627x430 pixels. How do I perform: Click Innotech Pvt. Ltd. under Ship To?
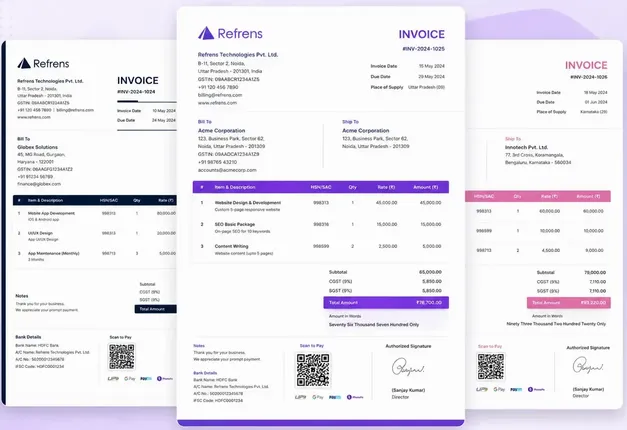click(x=526, y=147)
